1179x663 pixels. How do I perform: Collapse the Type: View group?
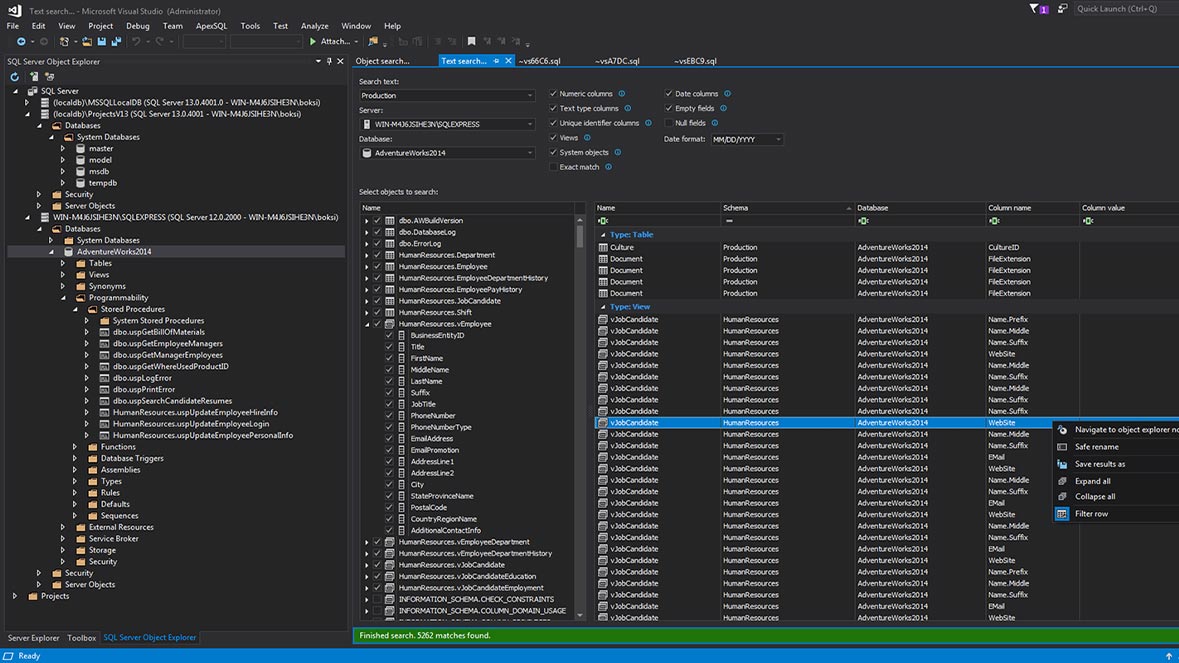603,307
